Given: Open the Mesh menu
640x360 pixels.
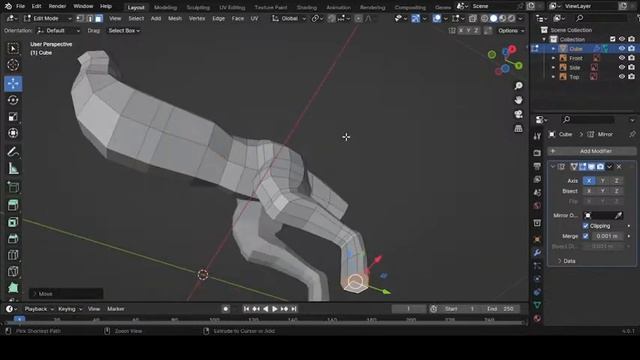Looking at the screenshot, I should point(175,18).
